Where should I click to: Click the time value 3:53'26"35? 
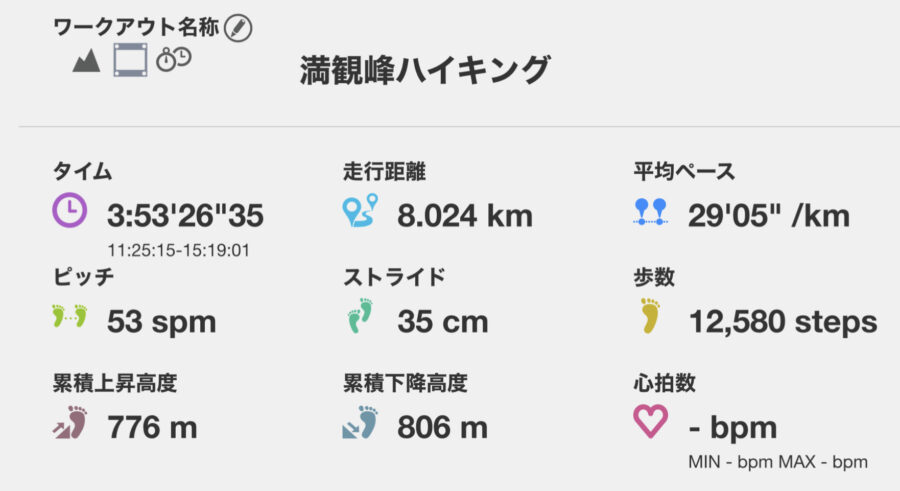185,216
